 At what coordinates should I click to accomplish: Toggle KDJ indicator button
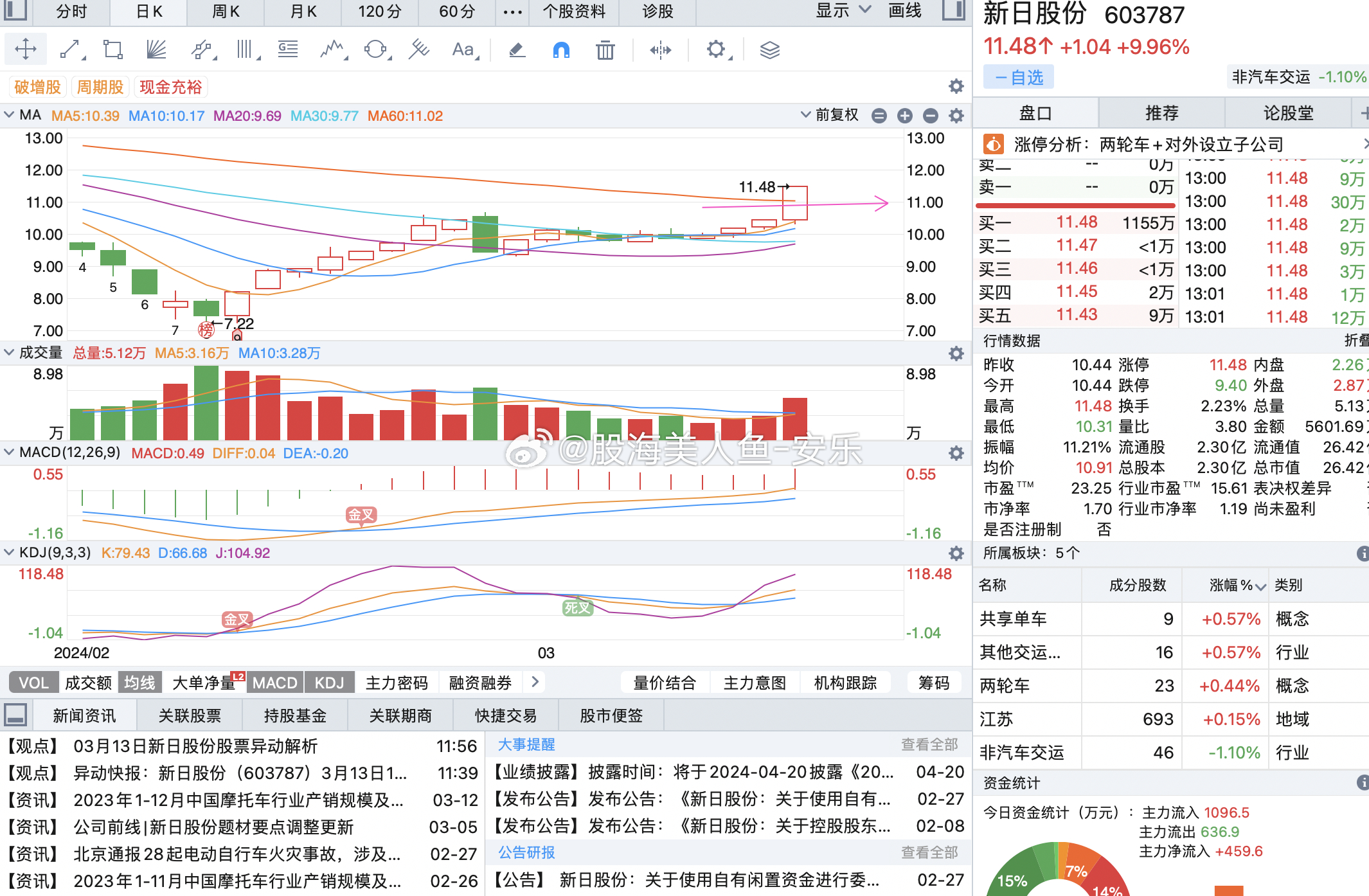(329, 683)
